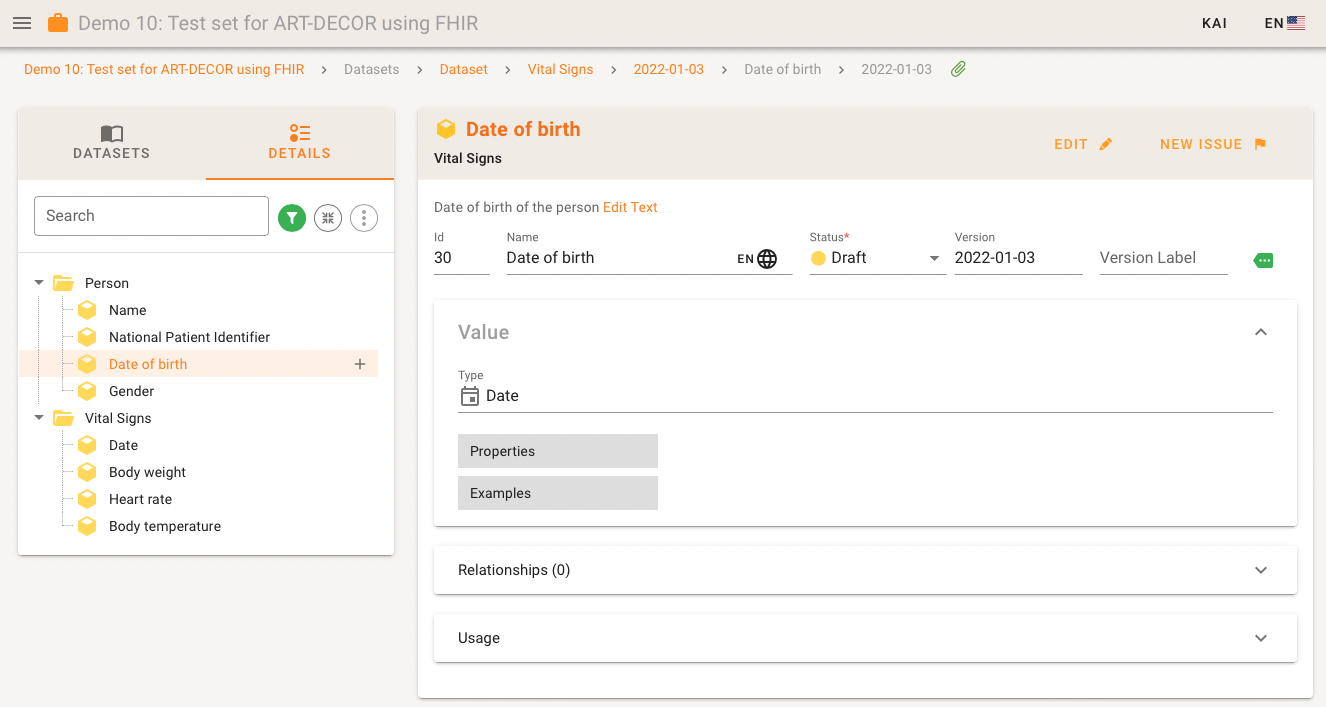The height and width of the screenshot is (707, 1326).
Task: Click the globe language icon in Name field
Action: pos(767,259)
